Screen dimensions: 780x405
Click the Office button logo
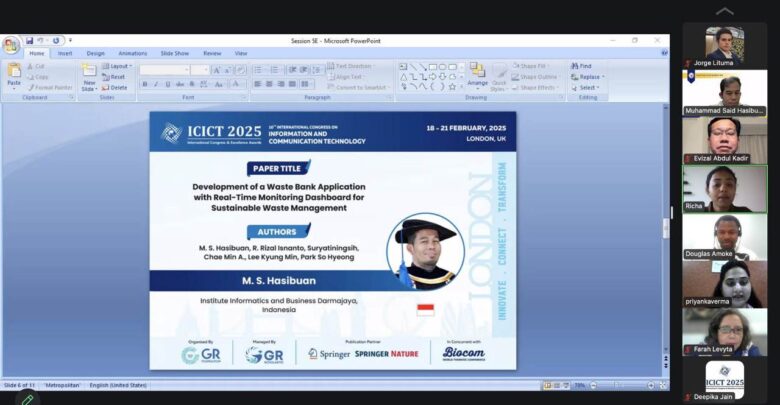pyautogui.click(x=11, y=45)
